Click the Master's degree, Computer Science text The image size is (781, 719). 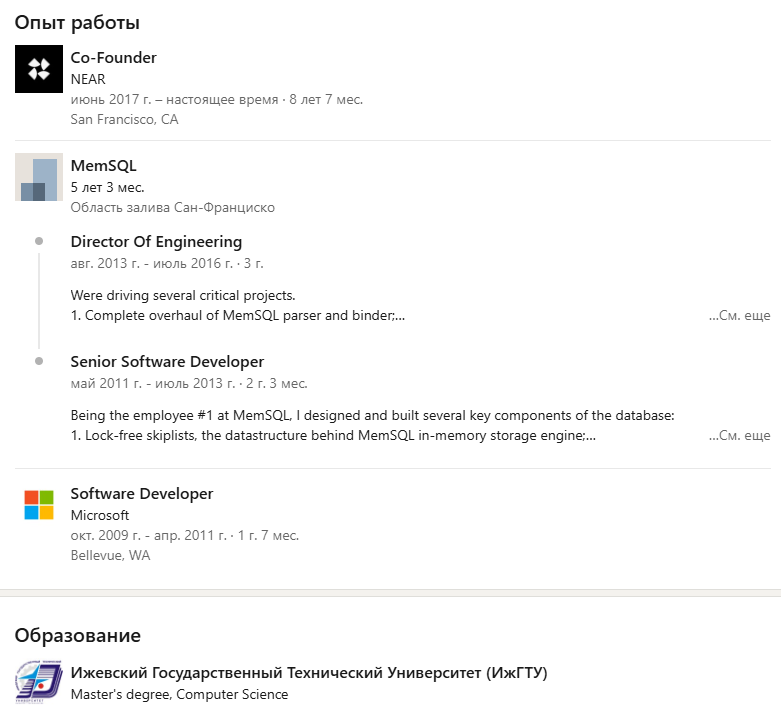179,694
